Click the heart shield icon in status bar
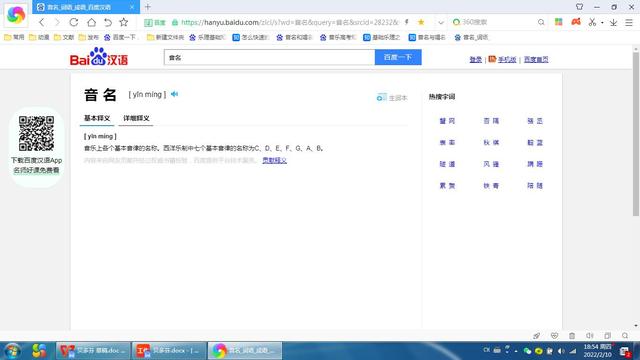 point(554,336)
